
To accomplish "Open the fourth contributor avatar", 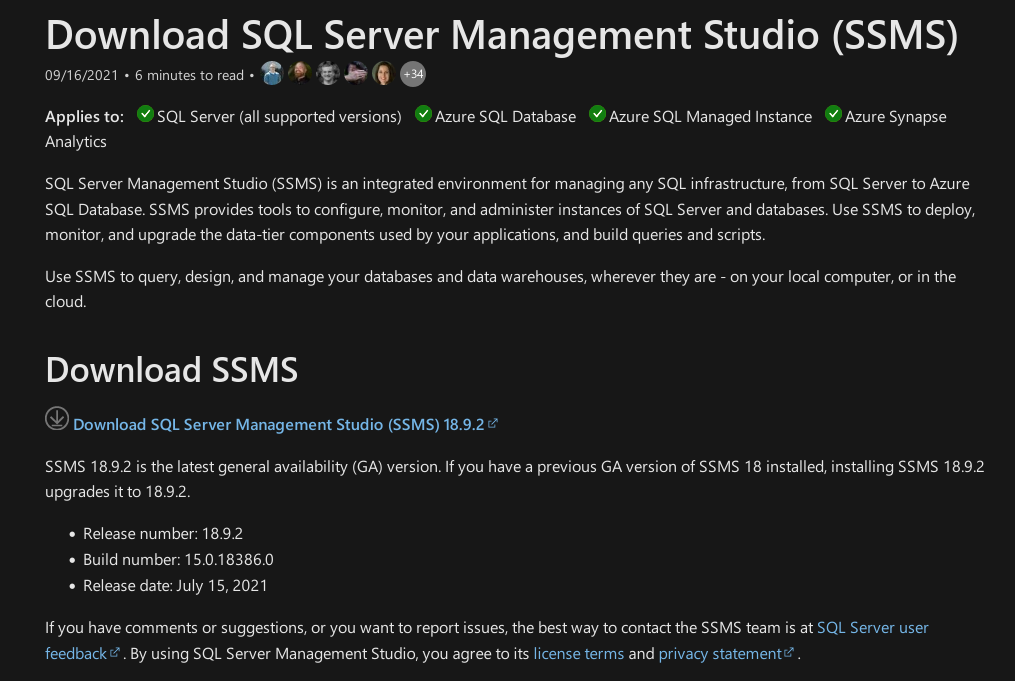I will point(356,74).
